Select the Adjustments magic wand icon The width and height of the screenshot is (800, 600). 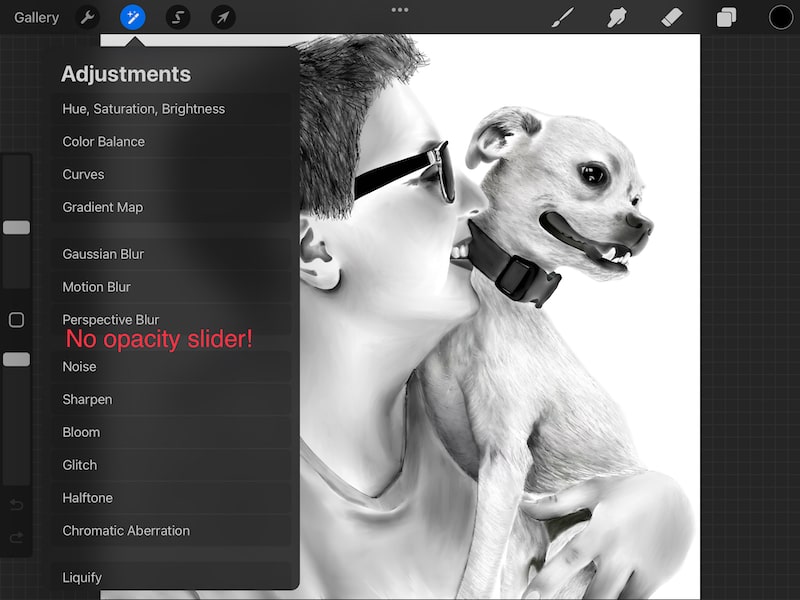[133, 17]
